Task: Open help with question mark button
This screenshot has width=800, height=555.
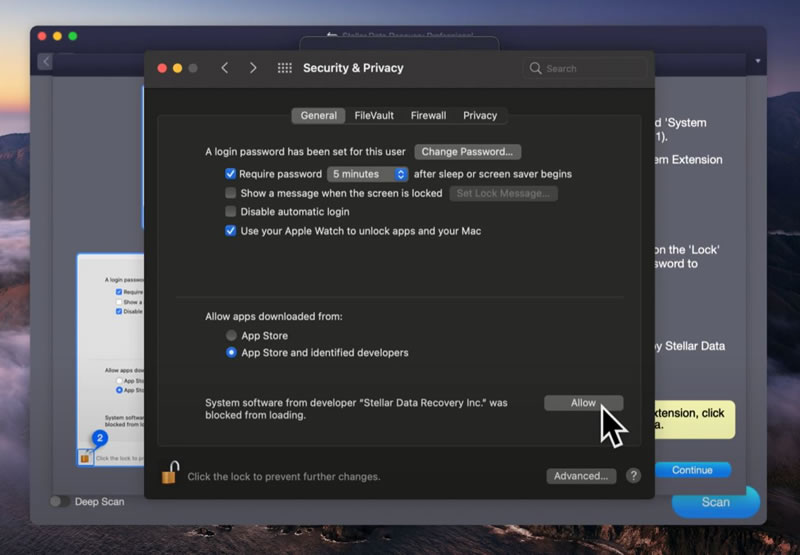Action: tap(633, 476)
